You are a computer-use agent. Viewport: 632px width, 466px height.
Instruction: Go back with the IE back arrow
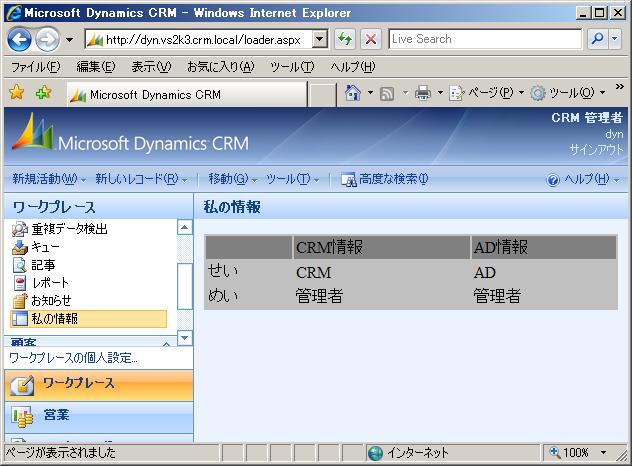tap(19, 40)
